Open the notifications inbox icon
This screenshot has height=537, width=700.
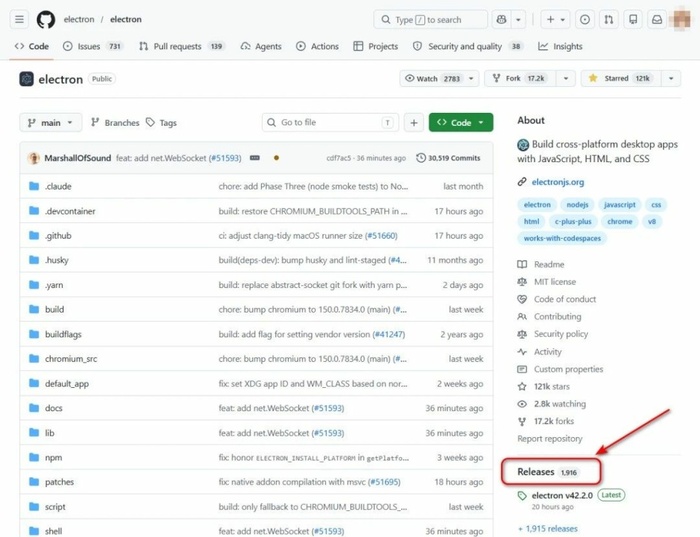click(x=657, y=20)
